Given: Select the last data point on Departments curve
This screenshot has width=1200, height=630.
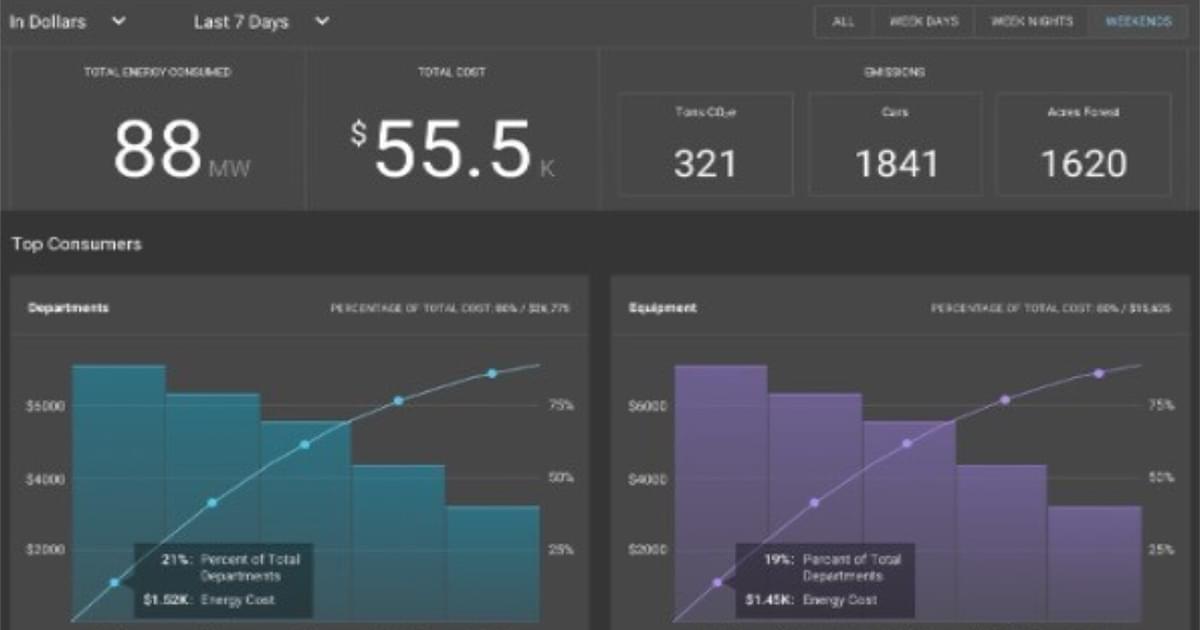Looking at the screenshot, I should [492, 373].
